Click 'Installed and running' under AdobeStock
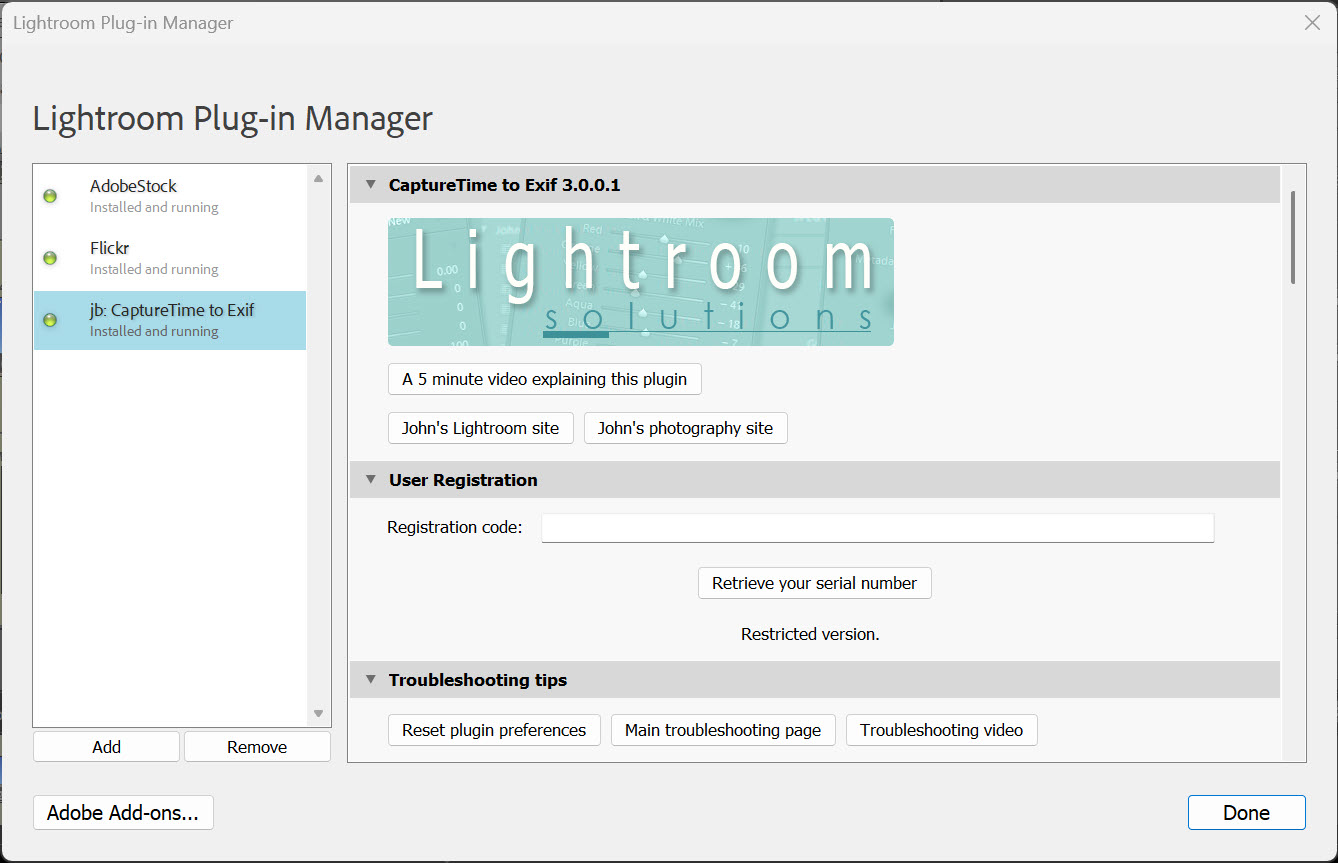This screenshot has height=863, width=1338. 154,208
